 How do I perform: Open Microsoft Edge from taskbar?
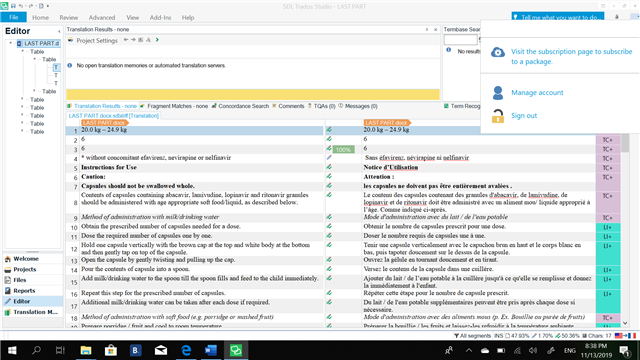186,350
